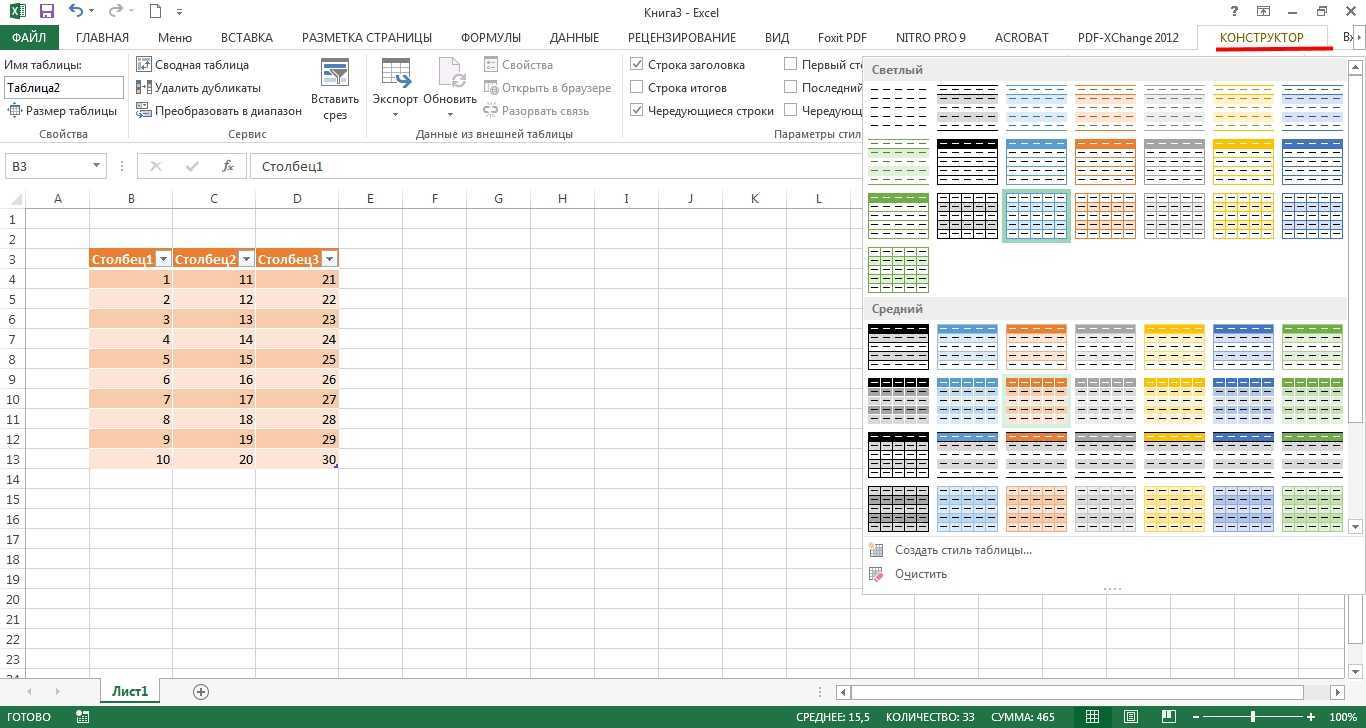Click row header 15
The width and height of the screenshot is (1366, 728).
click(x=13, y=499)
